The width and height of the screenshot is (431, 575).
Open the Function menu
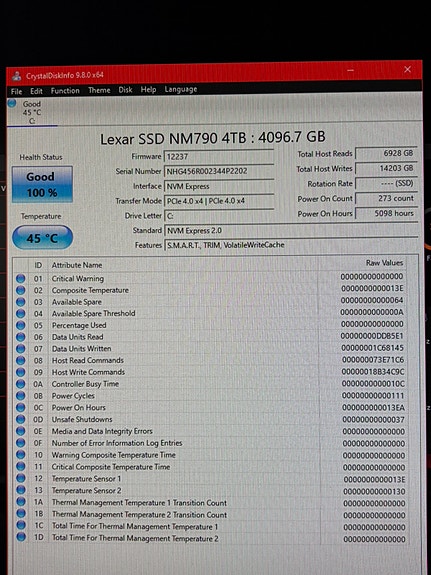pyautogui.click(x=65, y=91)
